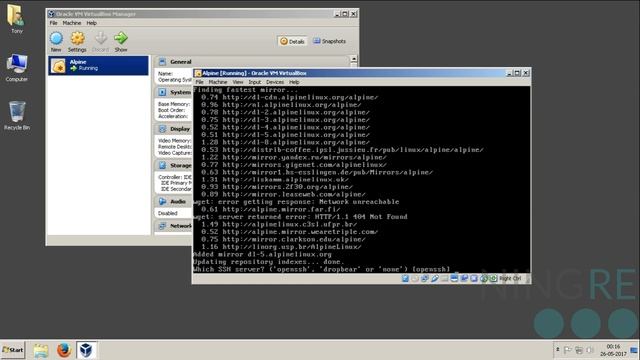Open File menu in VirtualBox Manager
The image size is (640, 360).
[x=53, y=23]
